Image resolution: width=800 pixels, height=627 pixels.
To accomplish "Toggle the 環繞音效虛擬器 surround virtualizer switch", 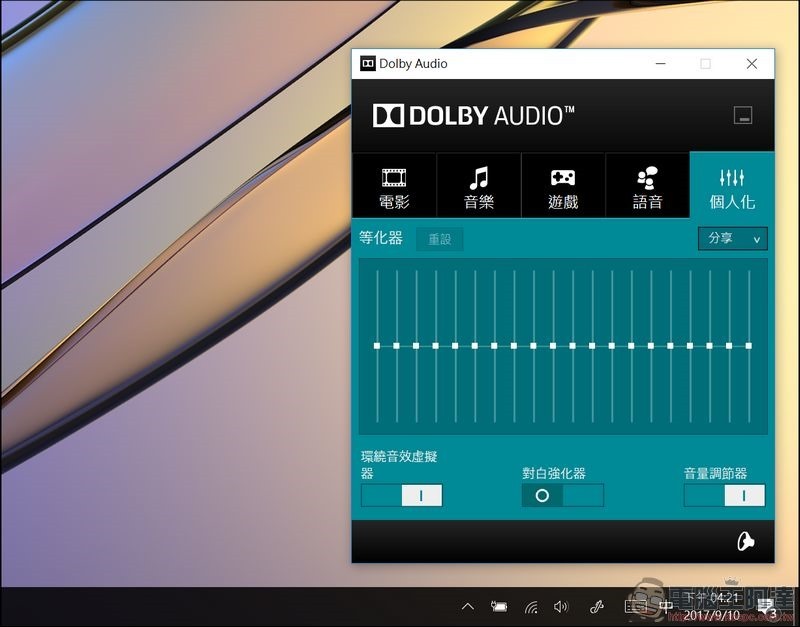I will coord(402,495).
